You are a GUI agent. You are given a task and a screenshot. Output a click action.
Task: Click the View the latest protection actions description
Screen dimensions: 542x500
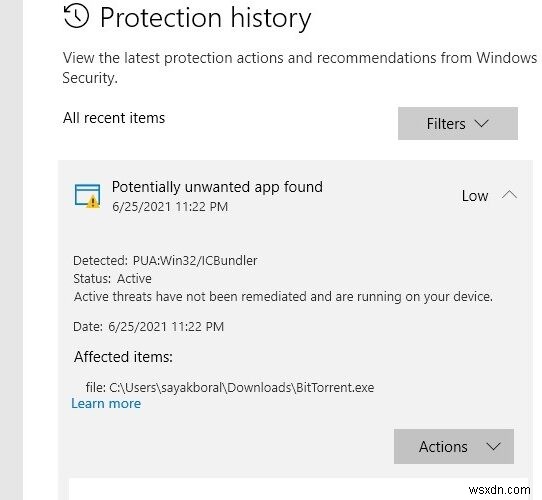click(299, 68)
